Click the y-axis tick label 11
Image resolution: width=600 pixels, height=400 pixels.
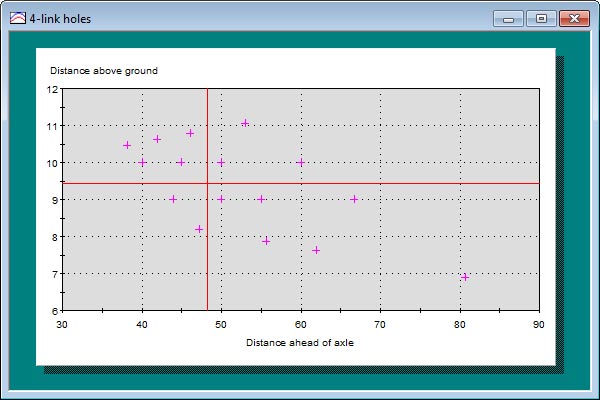[x=52, y=127]
